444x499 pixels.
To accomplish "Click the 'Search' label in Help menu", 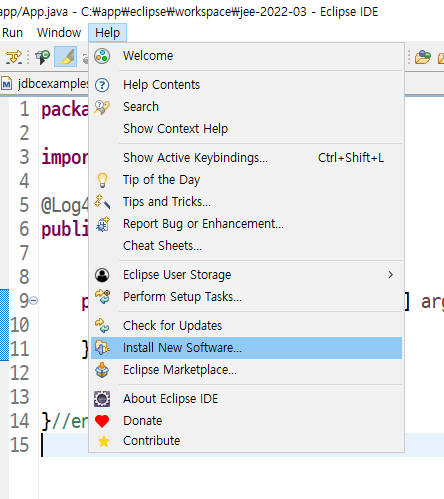I will [141, 107].
